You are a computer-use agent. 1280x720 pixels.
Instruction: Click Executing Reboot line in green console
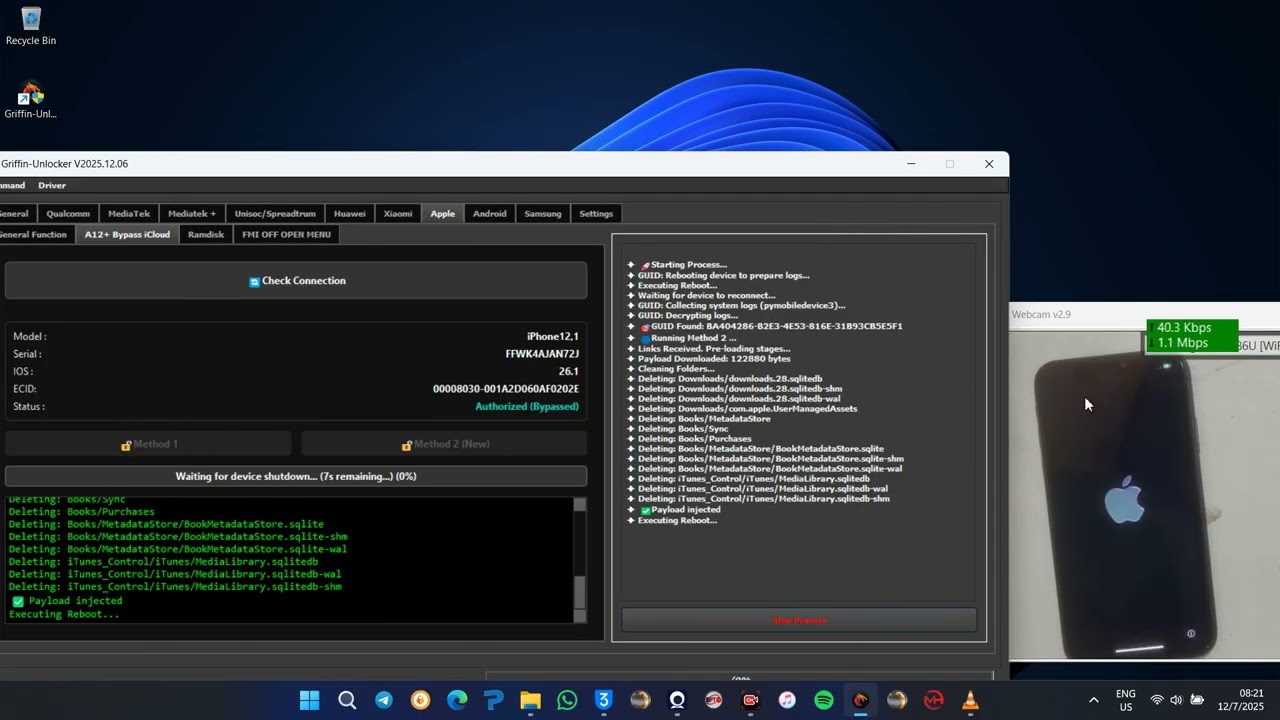coord(64,614)
